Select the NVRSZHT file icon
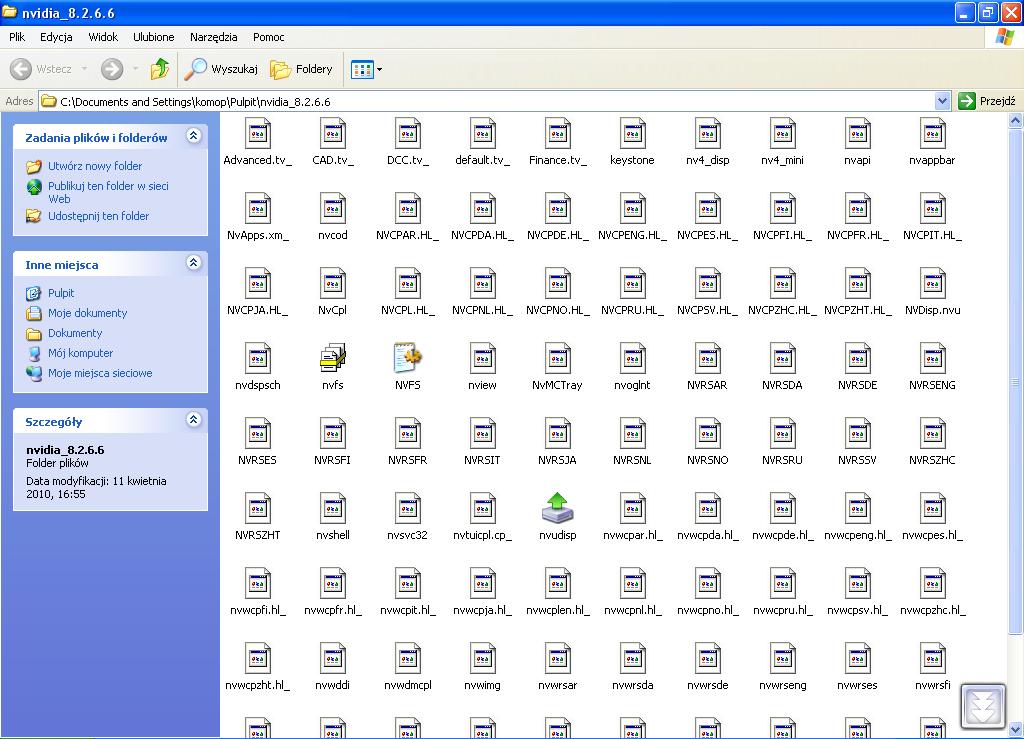 pos(257,509)
